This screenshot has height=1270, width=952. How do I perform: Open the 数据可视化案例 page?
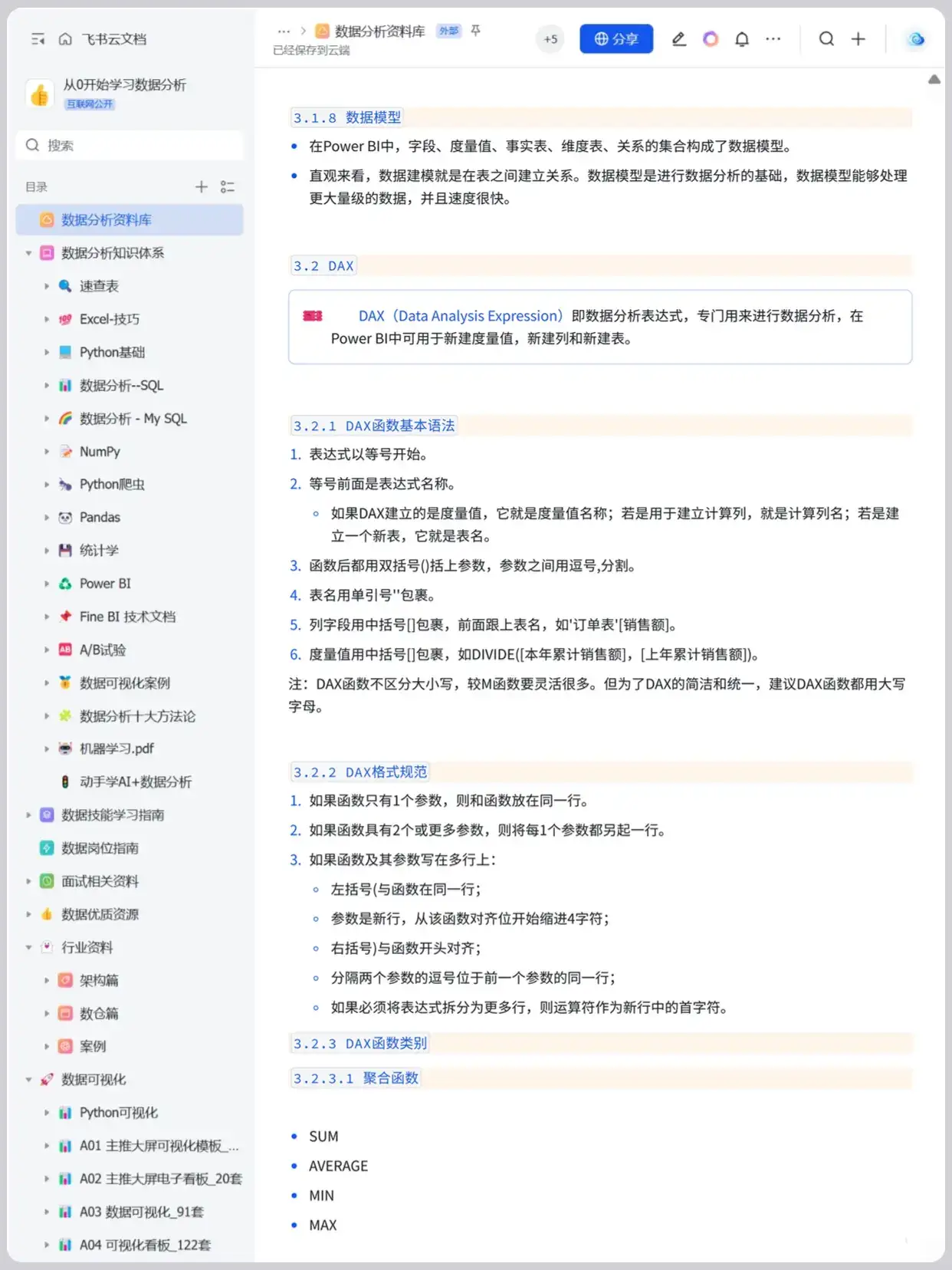(125, 683)
